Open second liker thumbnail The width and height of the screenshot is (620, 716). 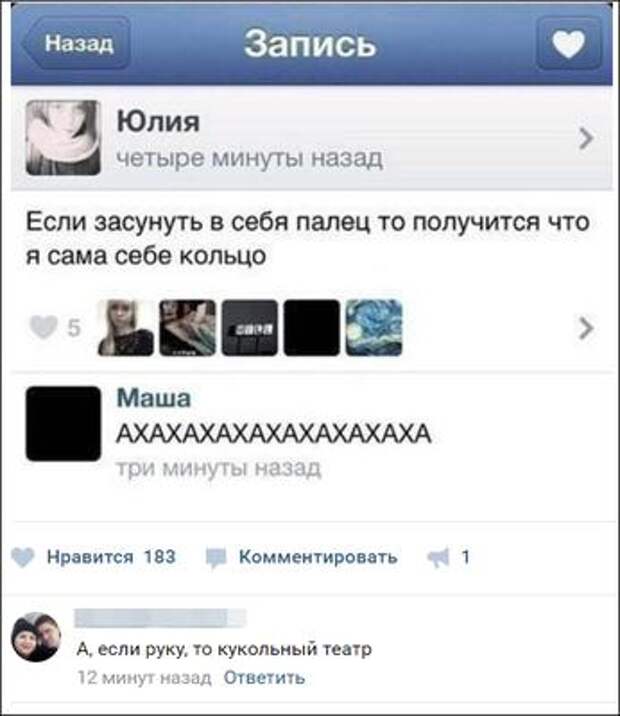coord(188,327)
